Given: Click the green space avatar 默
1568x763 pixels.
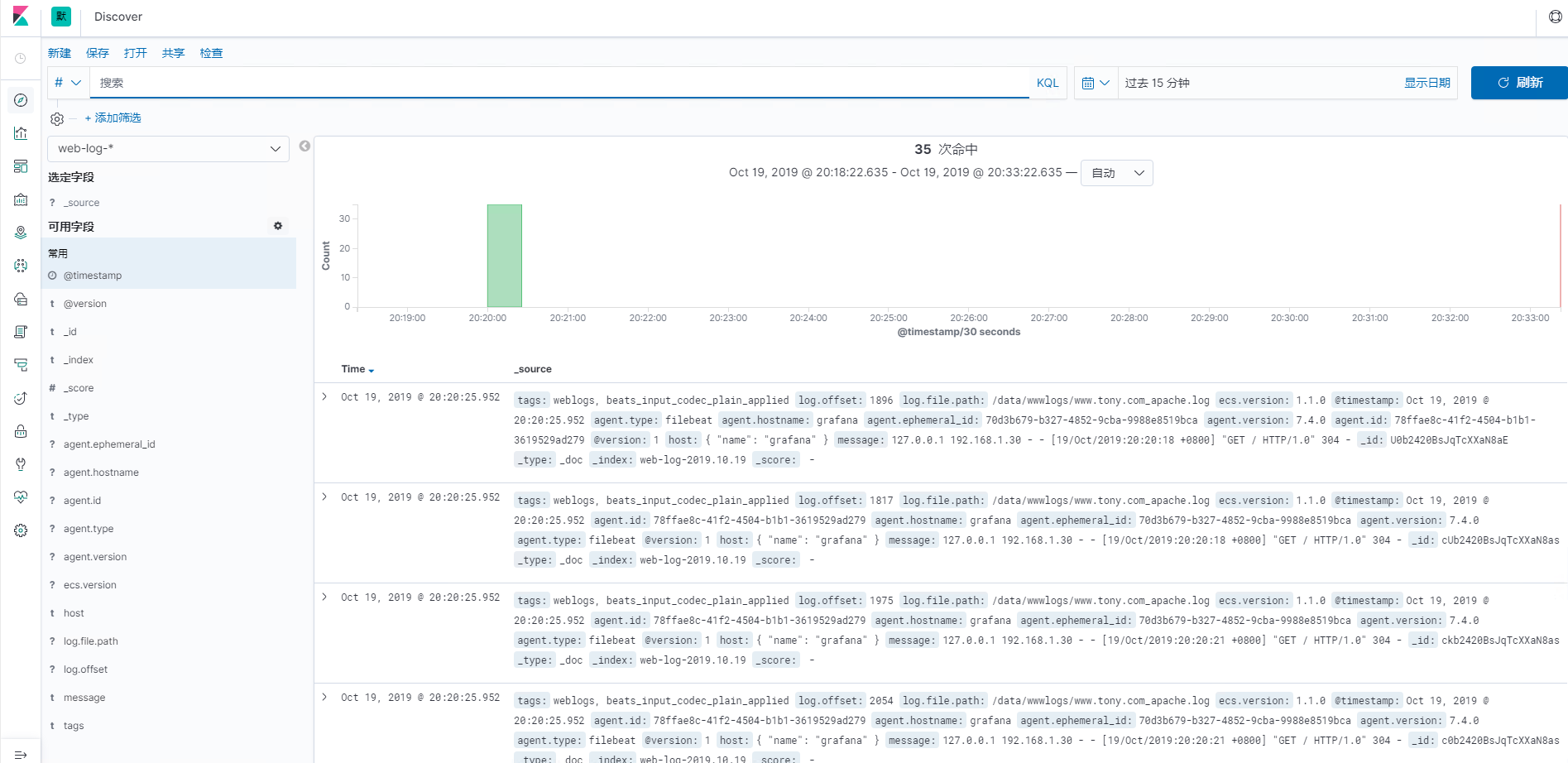Looking at the screenshot, I should click(x=61, y=17).
